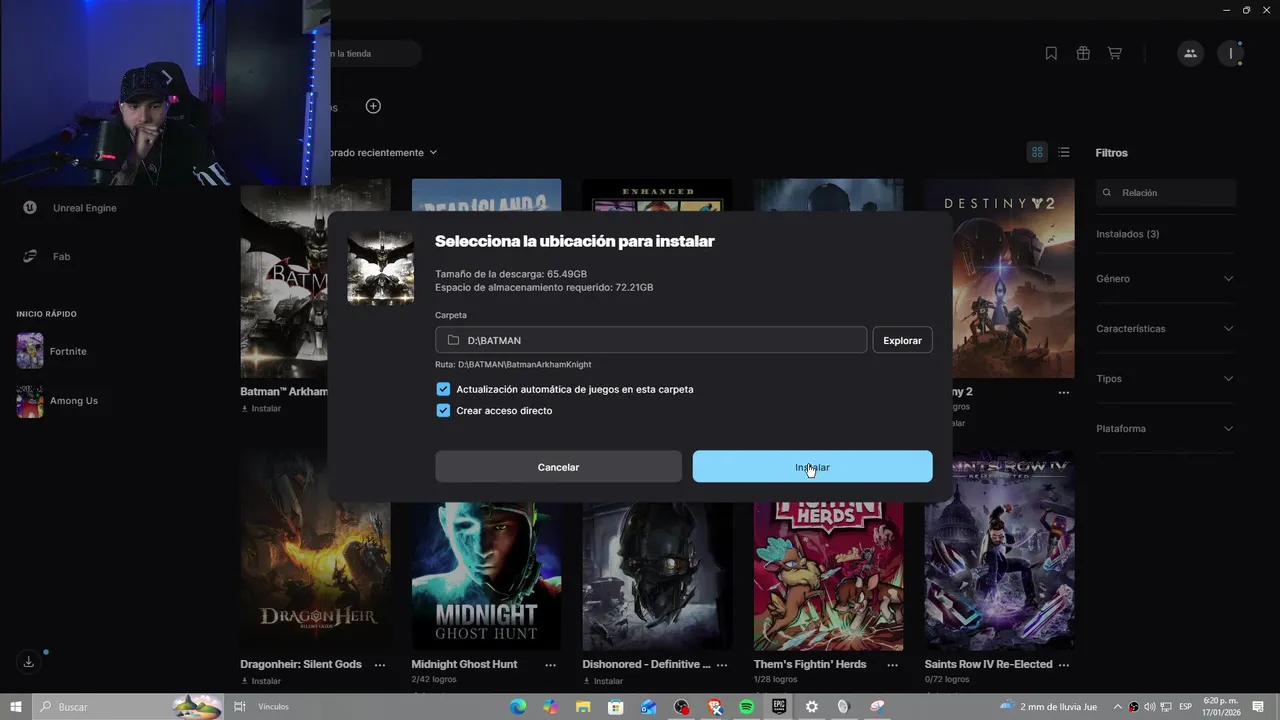The width and height of the screenshot is (1280, 720).
Task: Click Epic Games Launcher taskbar icon
Action: point(779,707)
